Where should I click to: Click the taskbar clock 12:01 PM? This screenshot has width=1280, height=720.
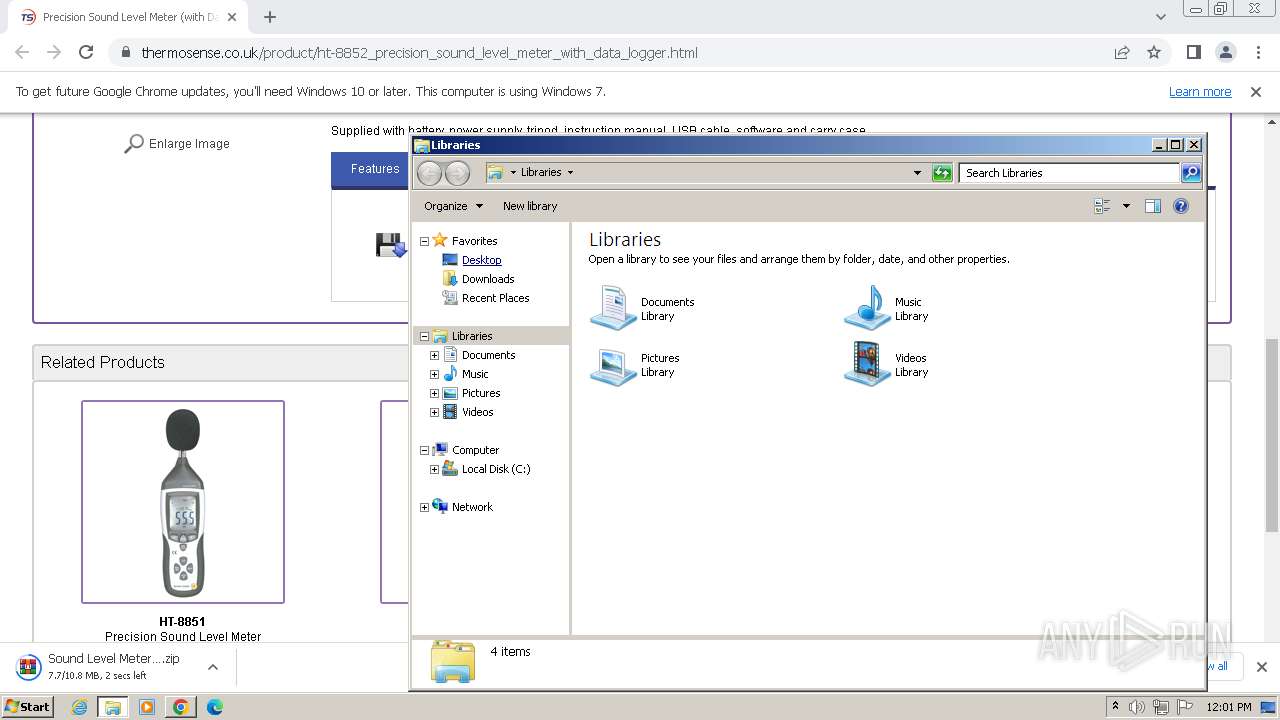(1229, 707)
